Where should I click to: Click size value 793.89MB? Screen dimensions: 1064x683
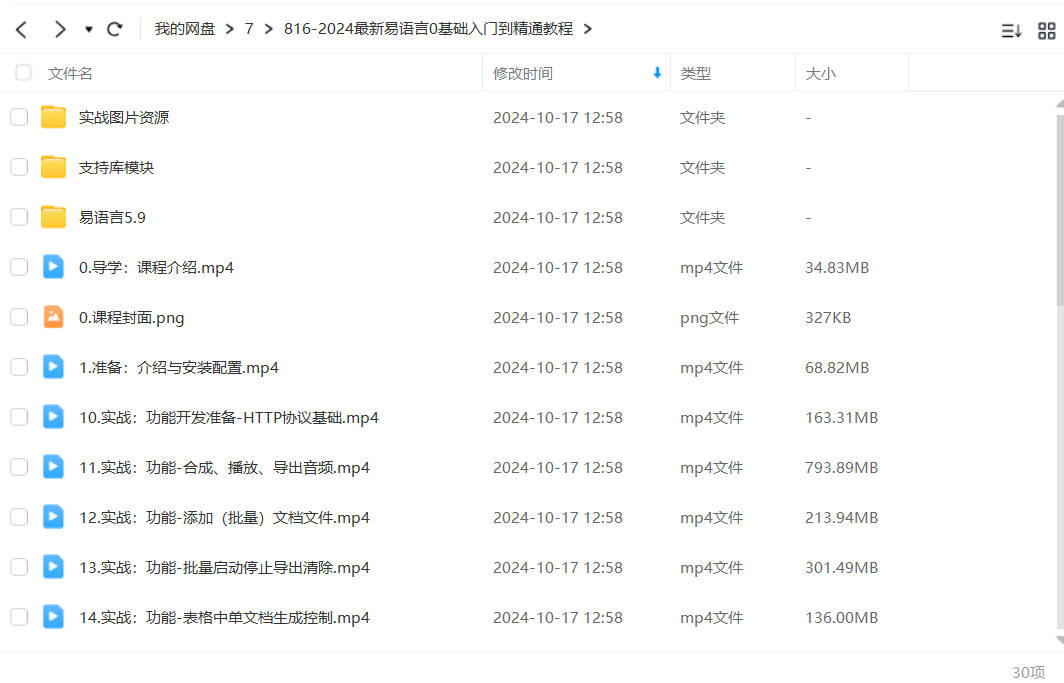point(841,467)
